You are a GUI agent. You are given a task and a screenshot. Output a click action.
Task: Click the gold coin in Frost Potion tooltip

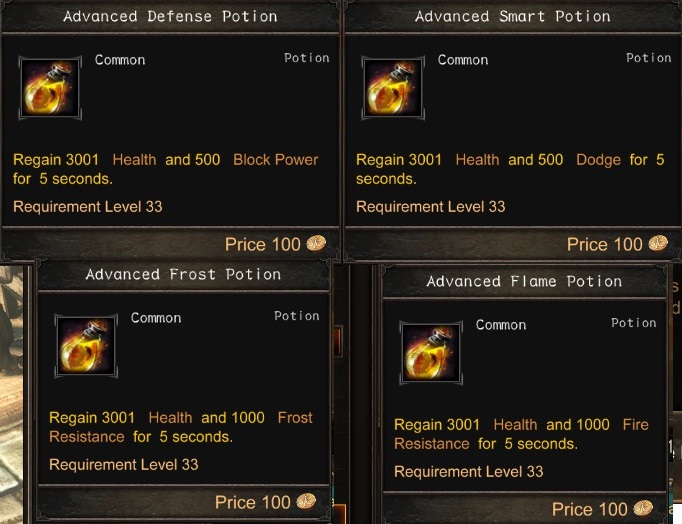(x=305, y=501)
